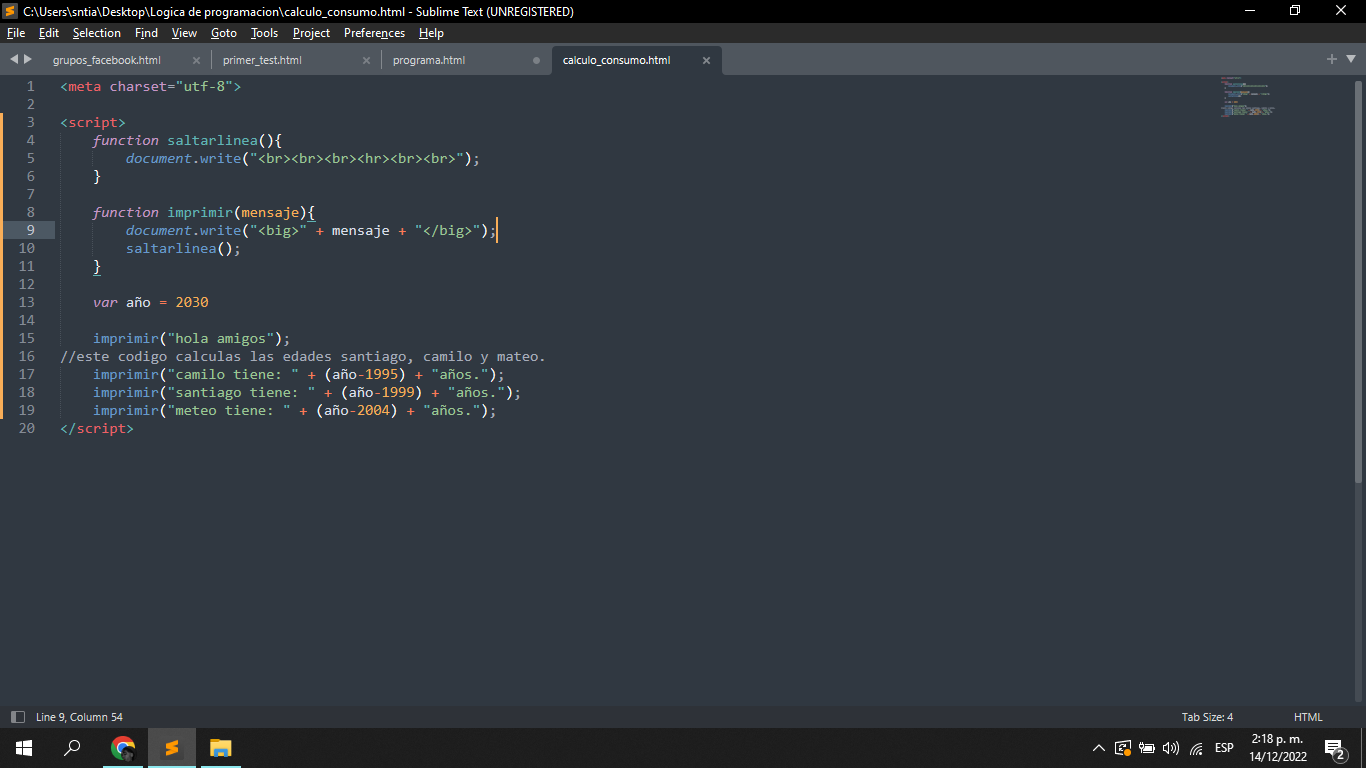This screenshot has height=768, width=1366.
Task: Click the number 2004 on line 19
Action: coord(374,410)
